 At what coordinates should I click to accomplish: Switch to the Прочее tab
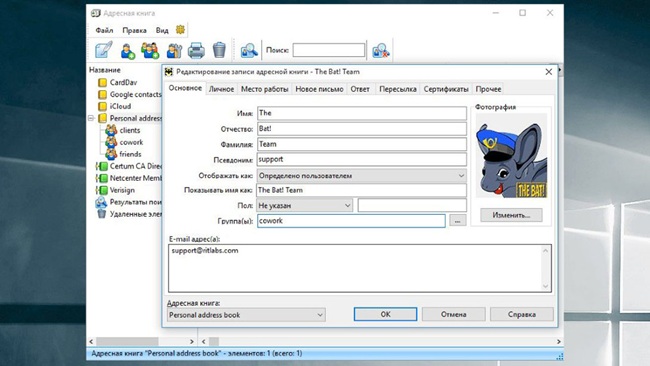pyautogui.click(x=488, y=89)
